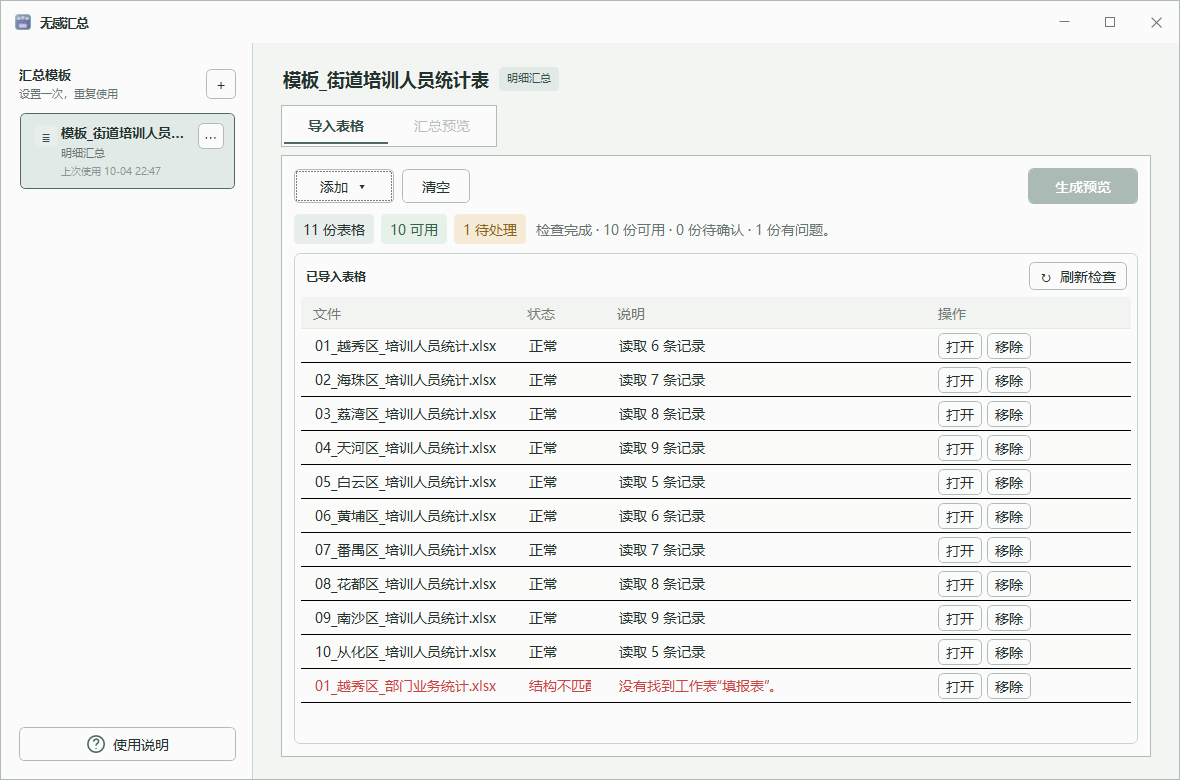
Task: Select file name 07_番禺区_培训人员统计.xlsx
Action: (x=406, y=550)
